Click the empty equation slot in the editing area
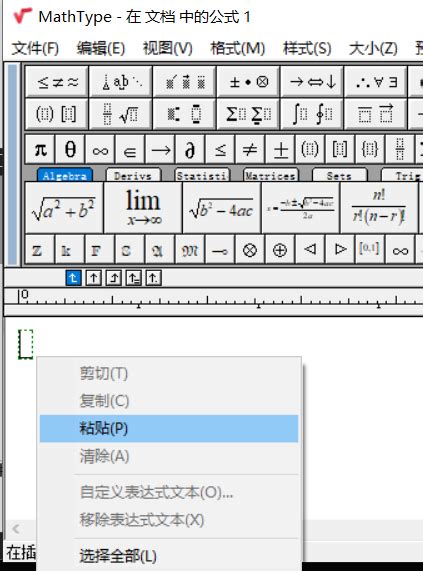 (x=26, y=344)
